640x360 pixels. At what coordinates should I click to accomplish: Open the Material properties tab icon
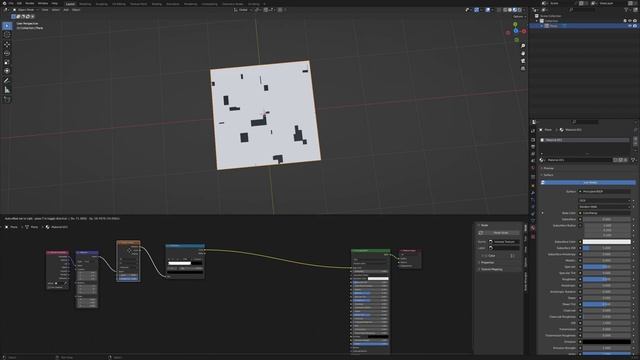click(533, 228)
